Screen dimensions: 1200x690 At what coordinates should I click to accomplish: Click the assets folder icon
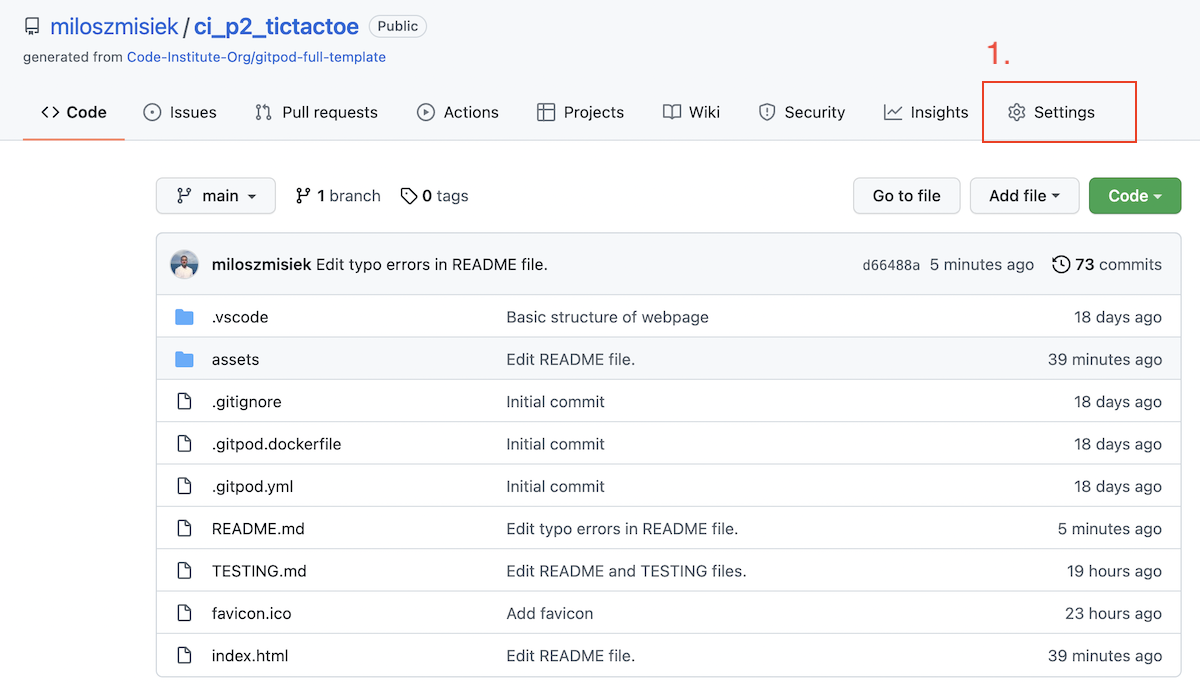[184, 359]
